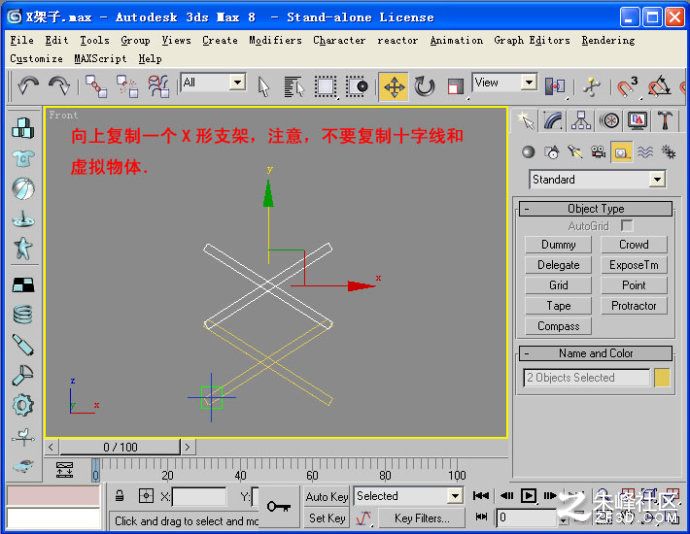Select the Shapes category icon
The width and height of the screenshot is (690, 534).
(x=552, y=152)
